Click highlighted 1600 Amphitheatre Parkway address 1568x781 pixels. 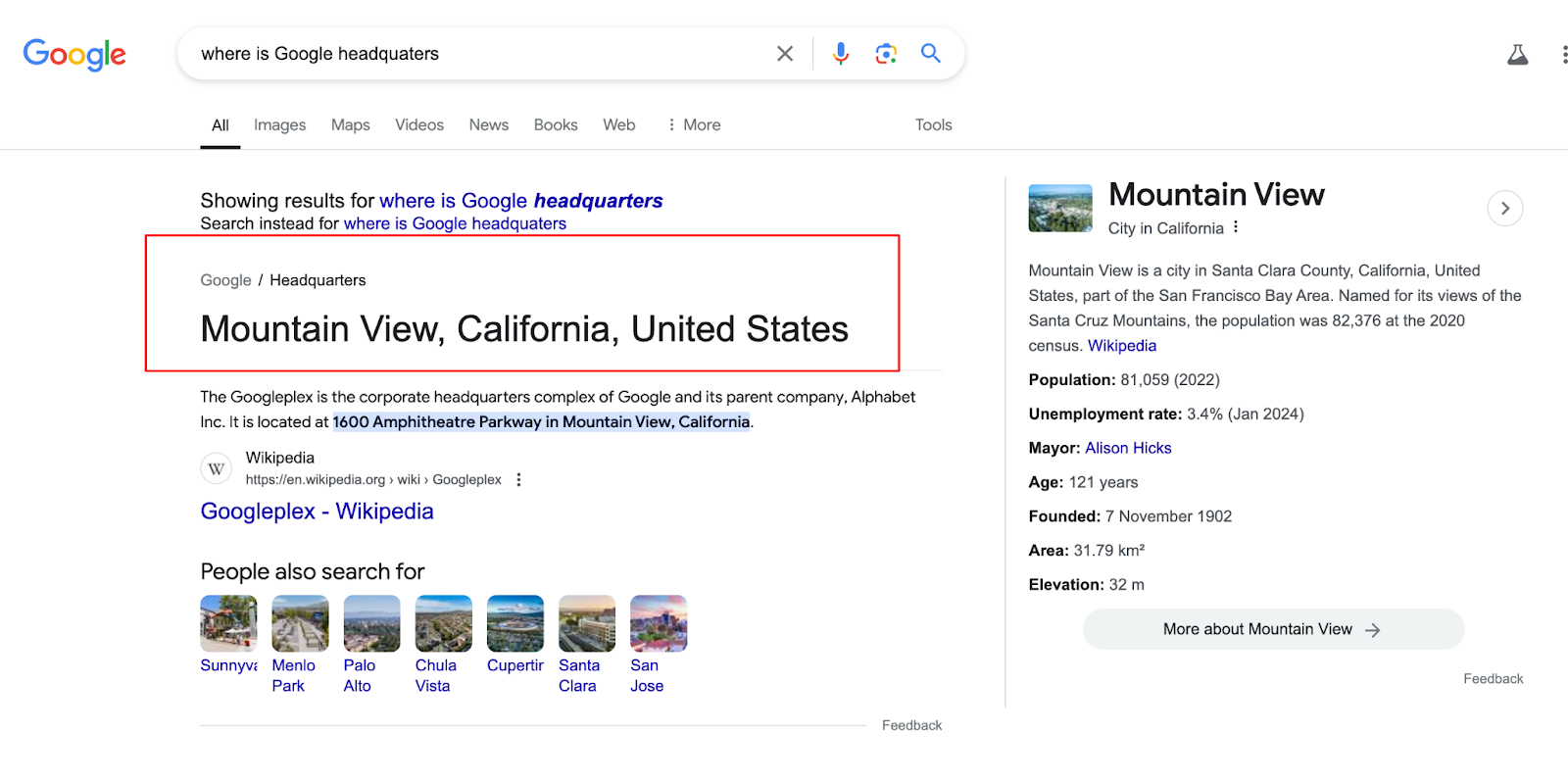(541, 422)
